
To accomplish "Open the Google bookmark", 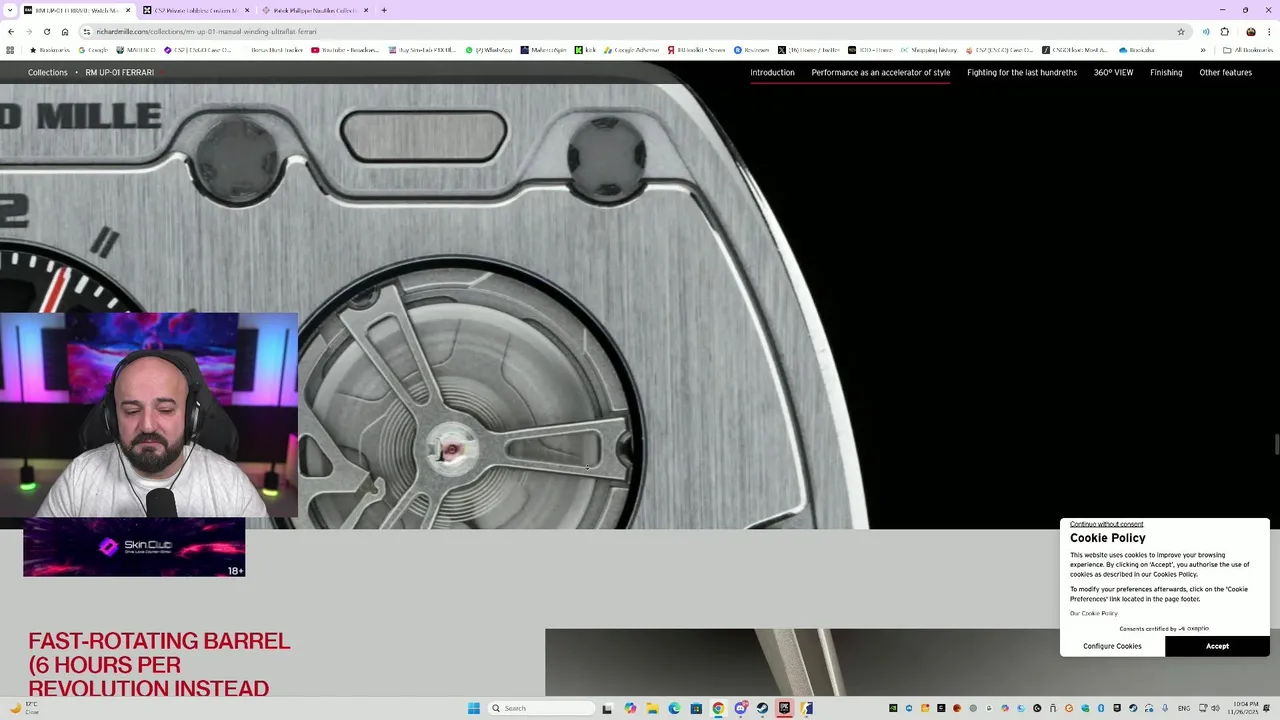I will 93,50.
